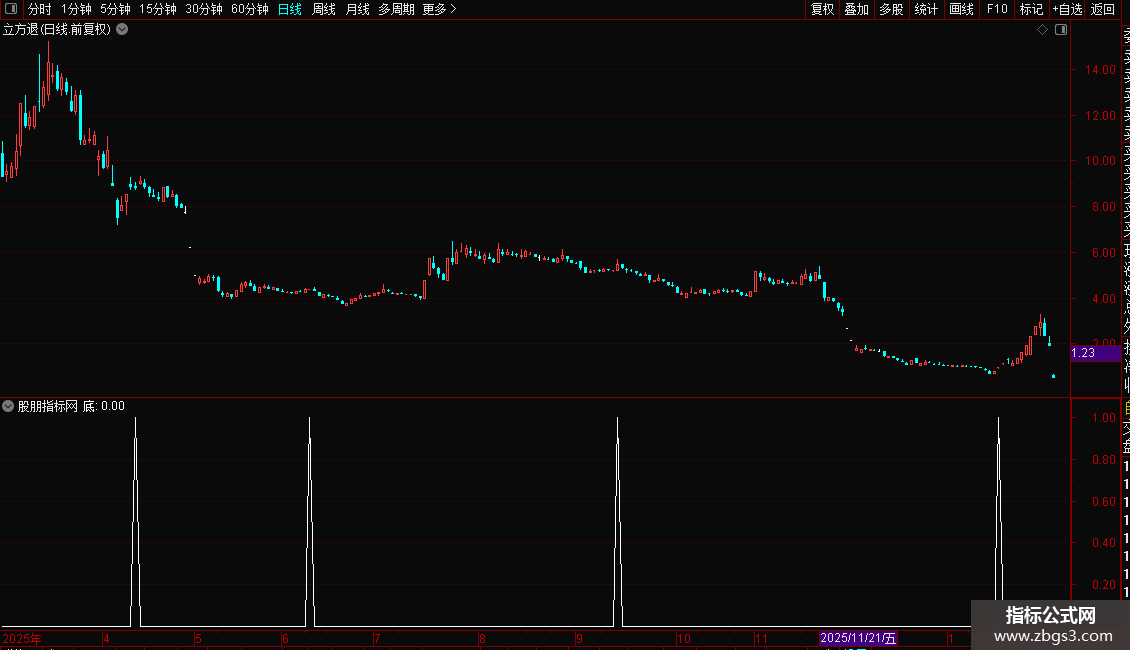Open the 多股 multi-stock view
Screen dimensions: 1130x650
pyautogui.click(x=891, y=9)
